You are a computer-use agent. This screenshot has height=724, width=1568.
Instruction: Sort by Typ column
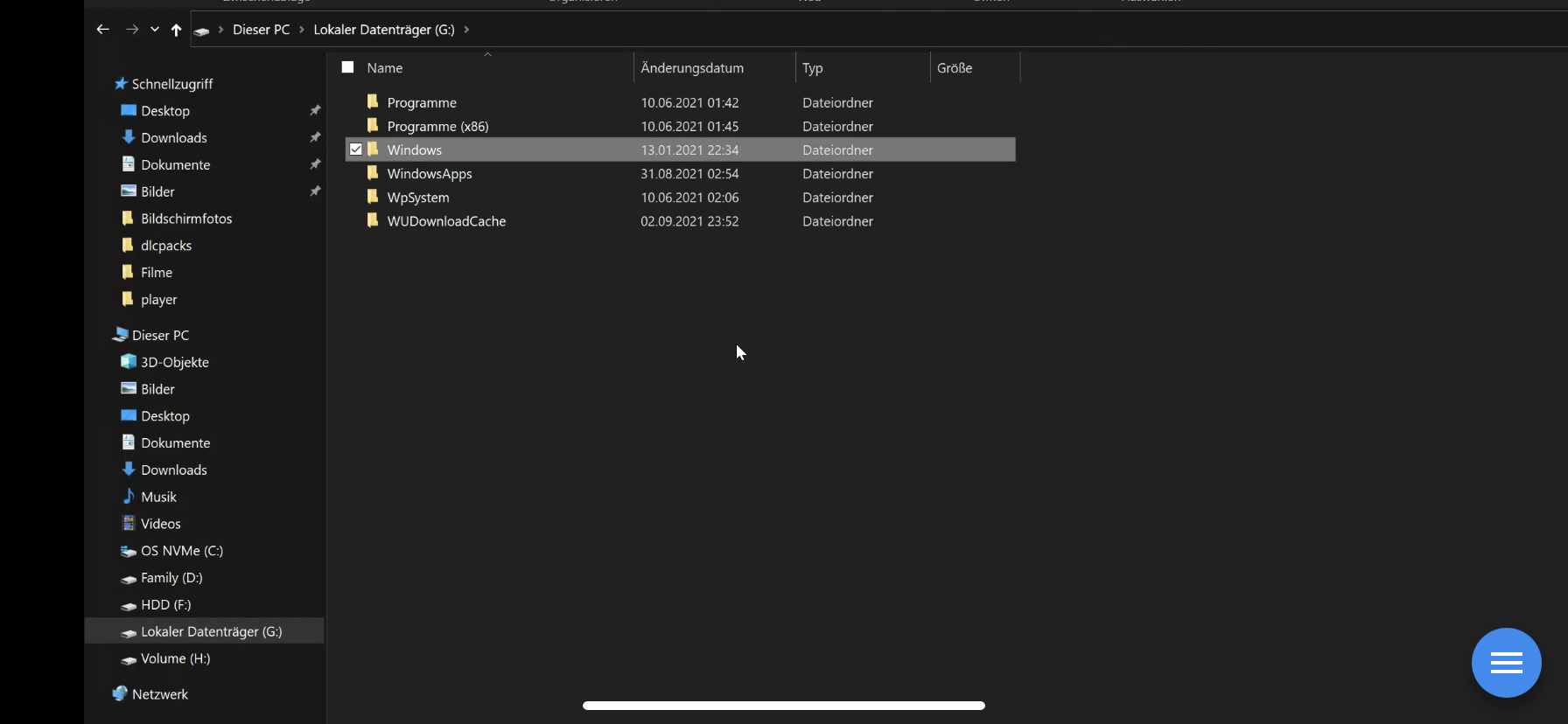pyautogui.click(x=813, y=68)
